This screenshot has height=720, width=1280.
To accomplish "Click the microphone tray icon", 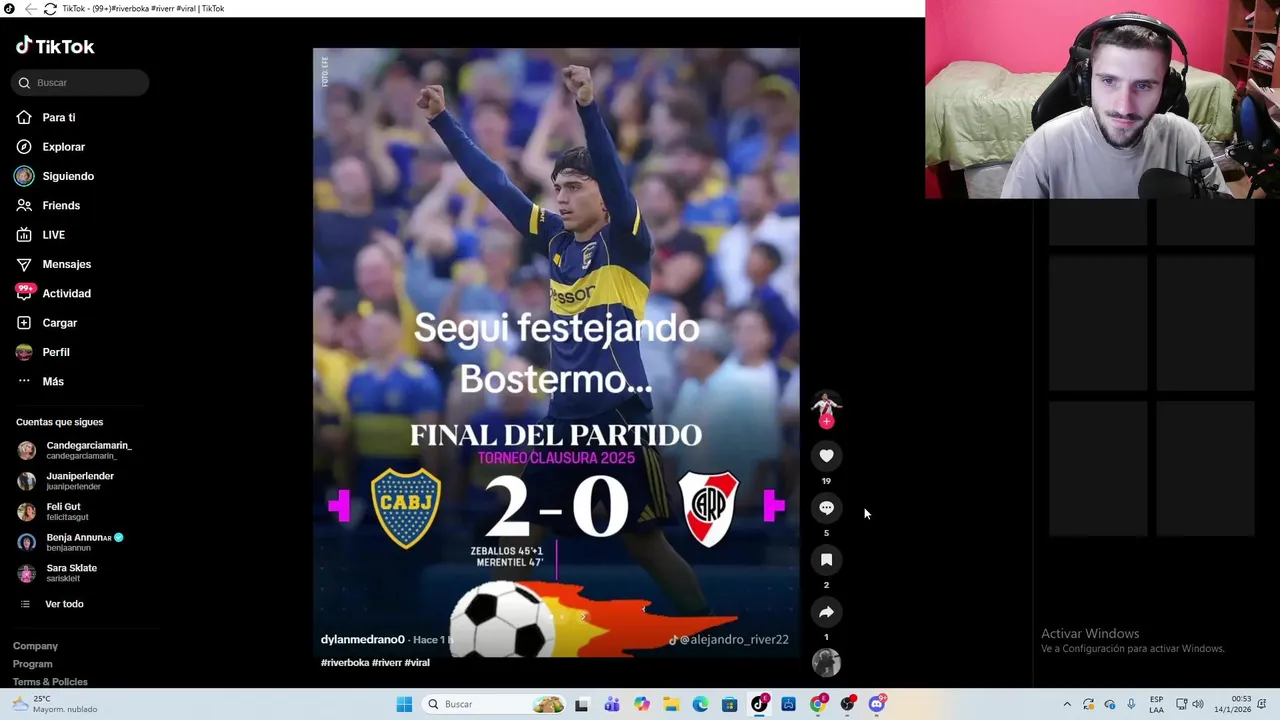I will (x=1131, y=704).
